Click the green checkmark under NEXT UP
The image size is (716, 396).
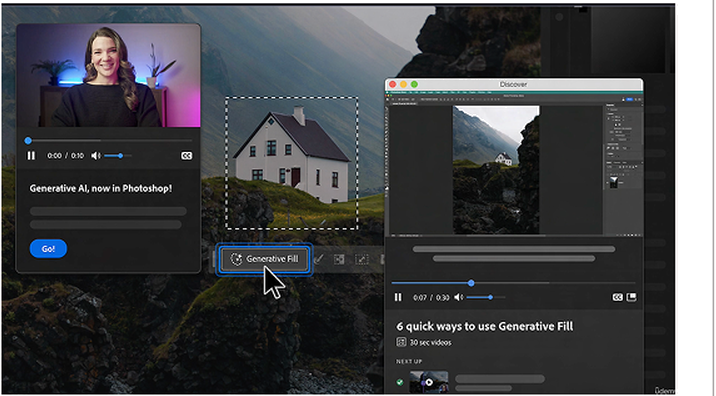(400, 382)
